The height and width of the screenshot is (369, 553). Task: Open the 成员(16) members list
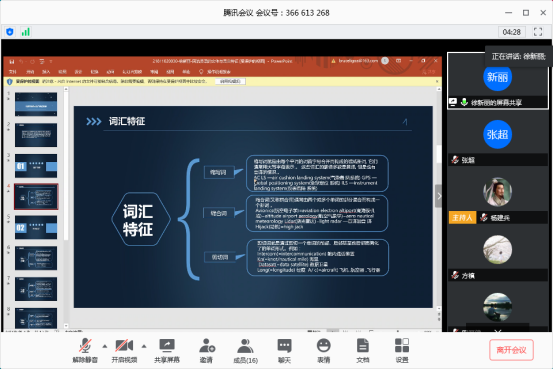pyautogui.click(x=245, y=350)
